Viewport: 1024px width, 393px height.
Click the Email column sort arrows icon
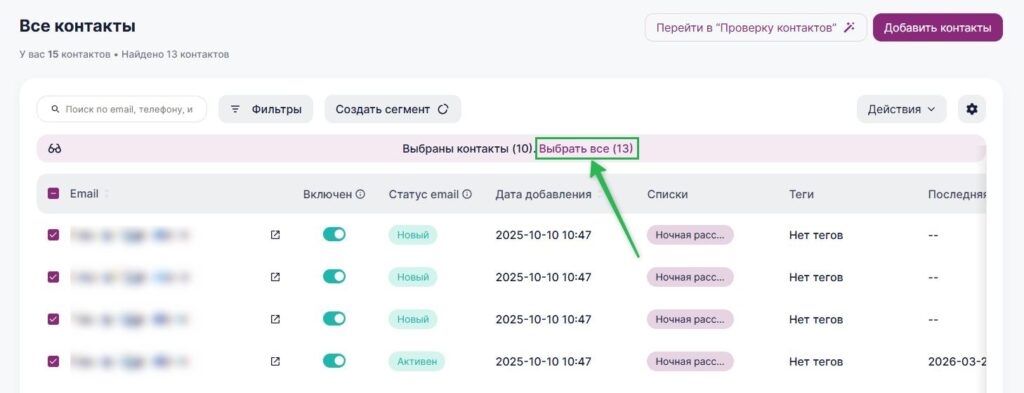point(106,194)
